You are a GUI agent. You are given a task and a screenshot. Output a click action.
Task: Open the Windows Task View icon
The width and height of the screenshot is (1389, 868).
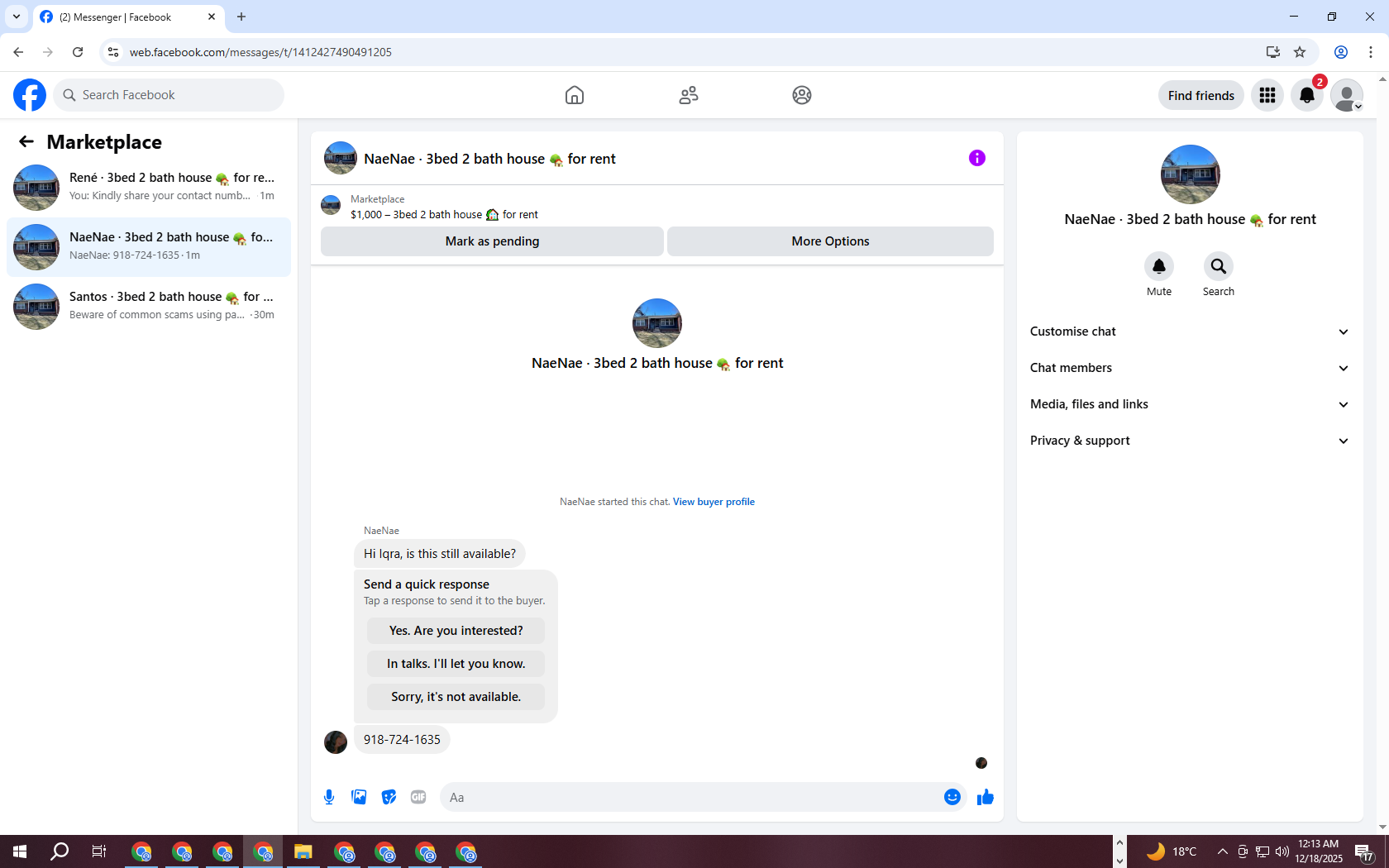(x=99, y=851)
